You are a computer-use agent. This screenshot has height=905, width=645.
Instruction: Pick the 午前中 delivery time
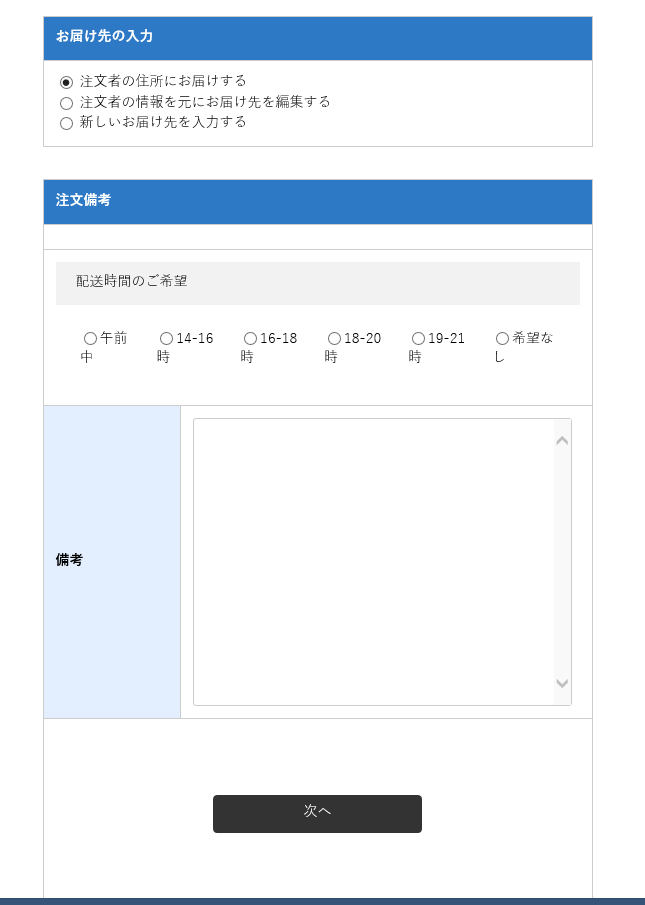click(x=91, y=338)
